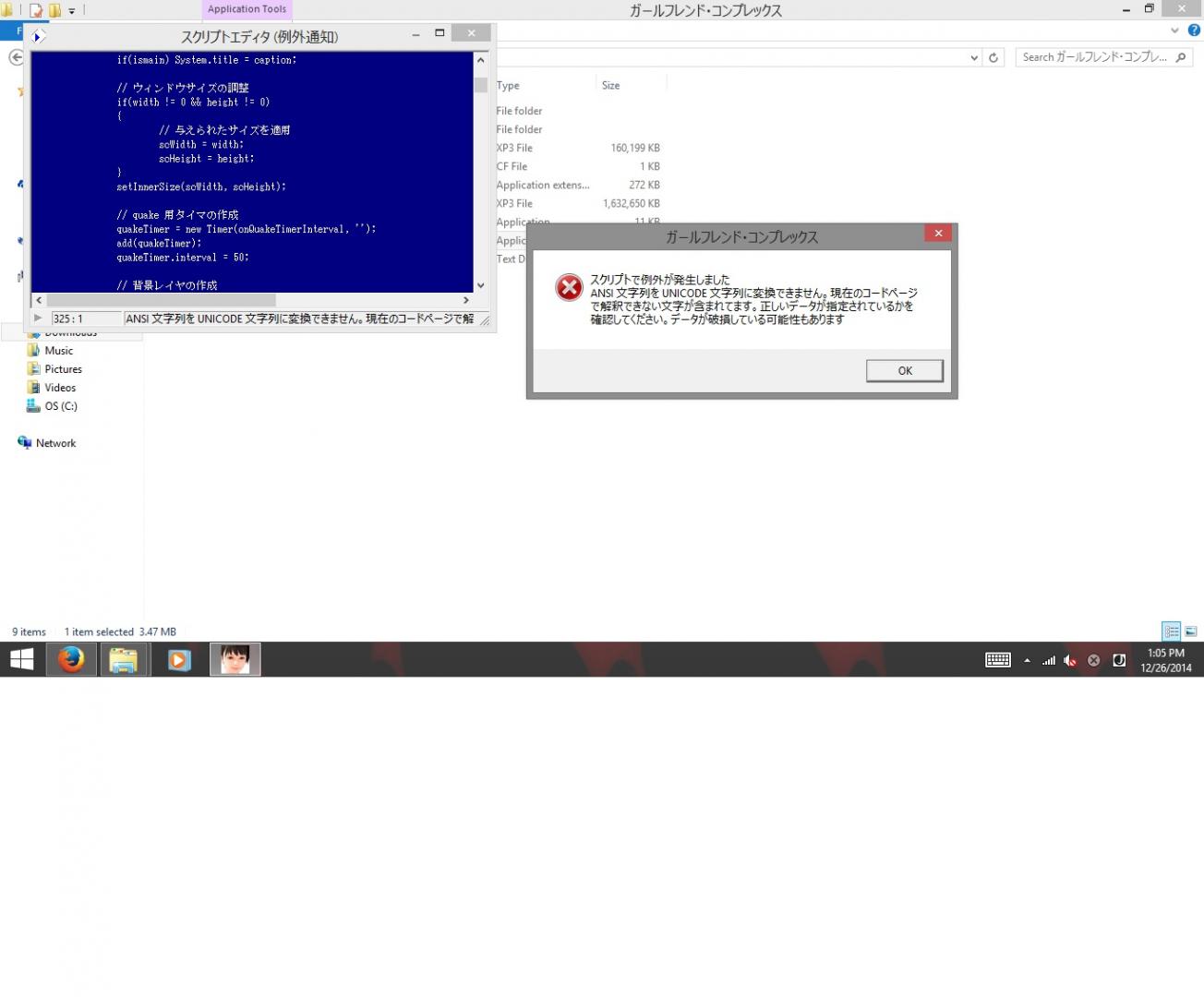Switch to large icons view in status bar
Image resolution: width=1204 pixels, height=997 pixels.
(x=1191, y=631)
